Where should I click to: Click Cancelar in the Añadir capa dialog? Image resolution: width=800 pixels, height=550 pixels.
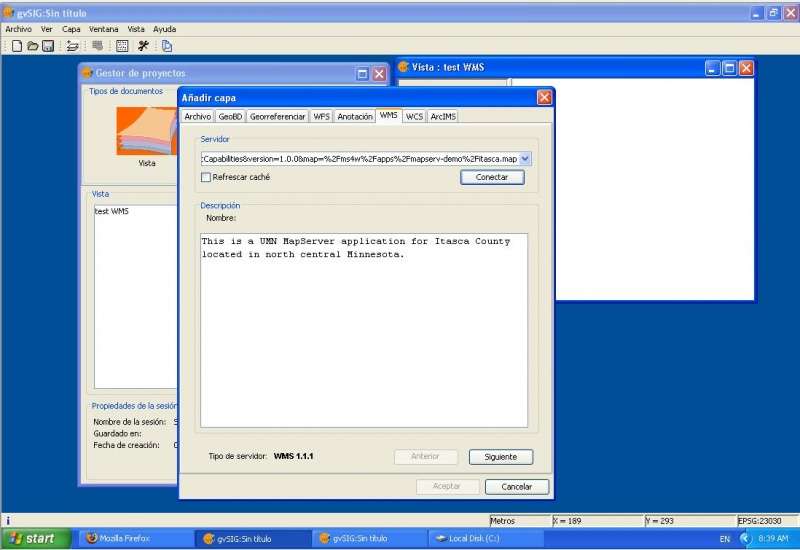[x=516, y=487]
